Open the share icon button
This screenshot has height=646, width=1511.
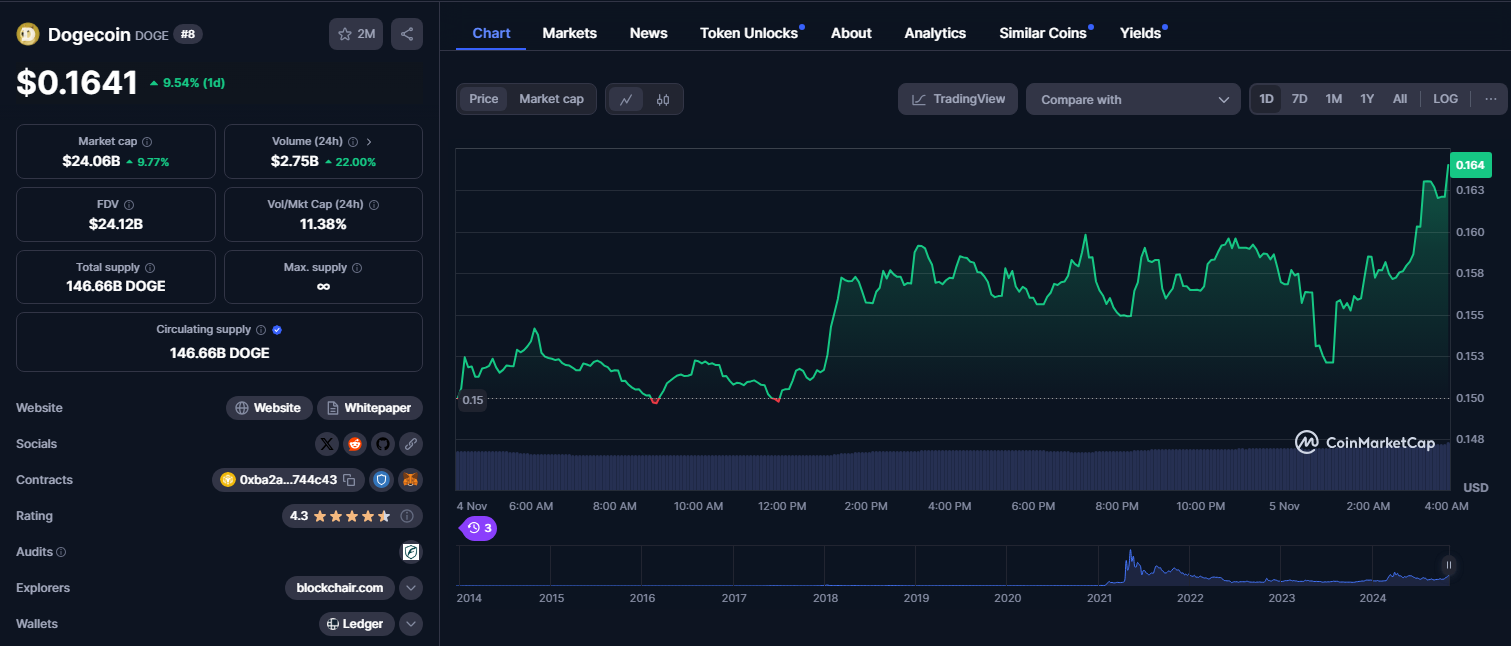(407, 34)
